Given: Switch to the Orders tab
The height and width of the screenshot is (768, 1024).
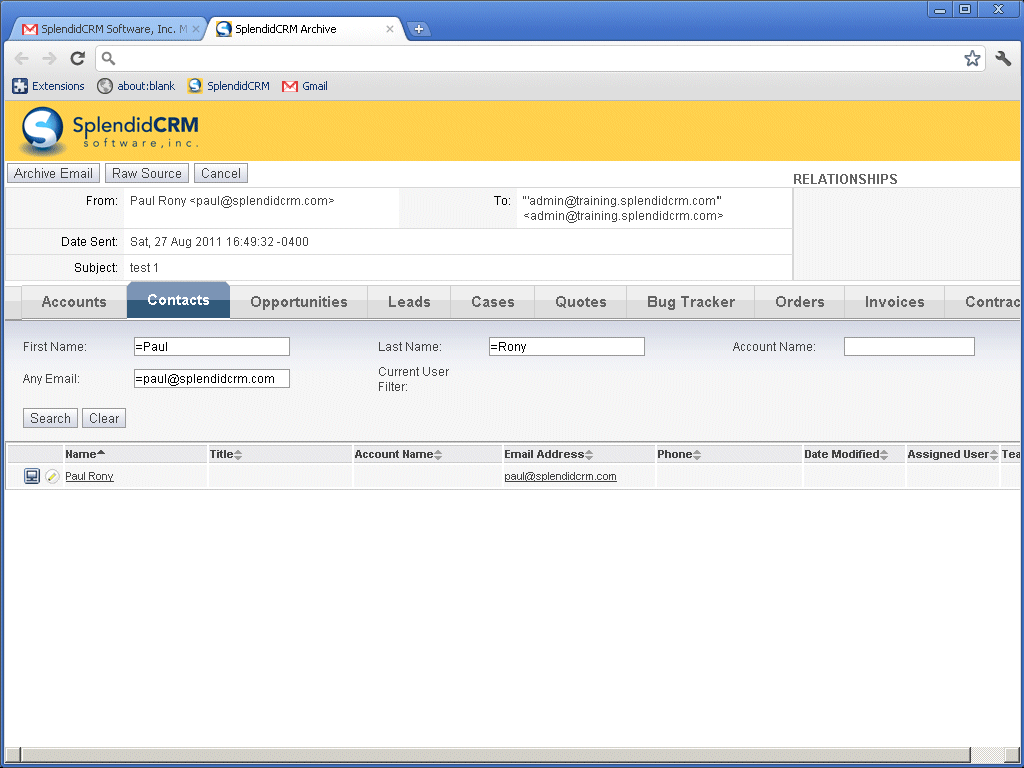Looking at the screenshot, I should click(799, 302).
